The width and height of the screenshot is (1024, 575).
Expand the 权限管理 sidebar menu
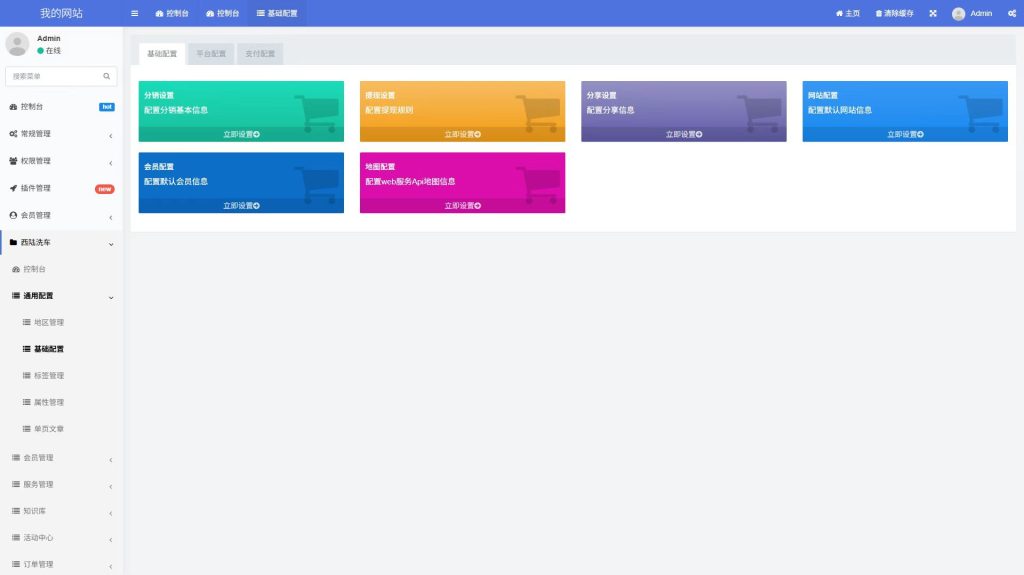click(x=61, y=161)
